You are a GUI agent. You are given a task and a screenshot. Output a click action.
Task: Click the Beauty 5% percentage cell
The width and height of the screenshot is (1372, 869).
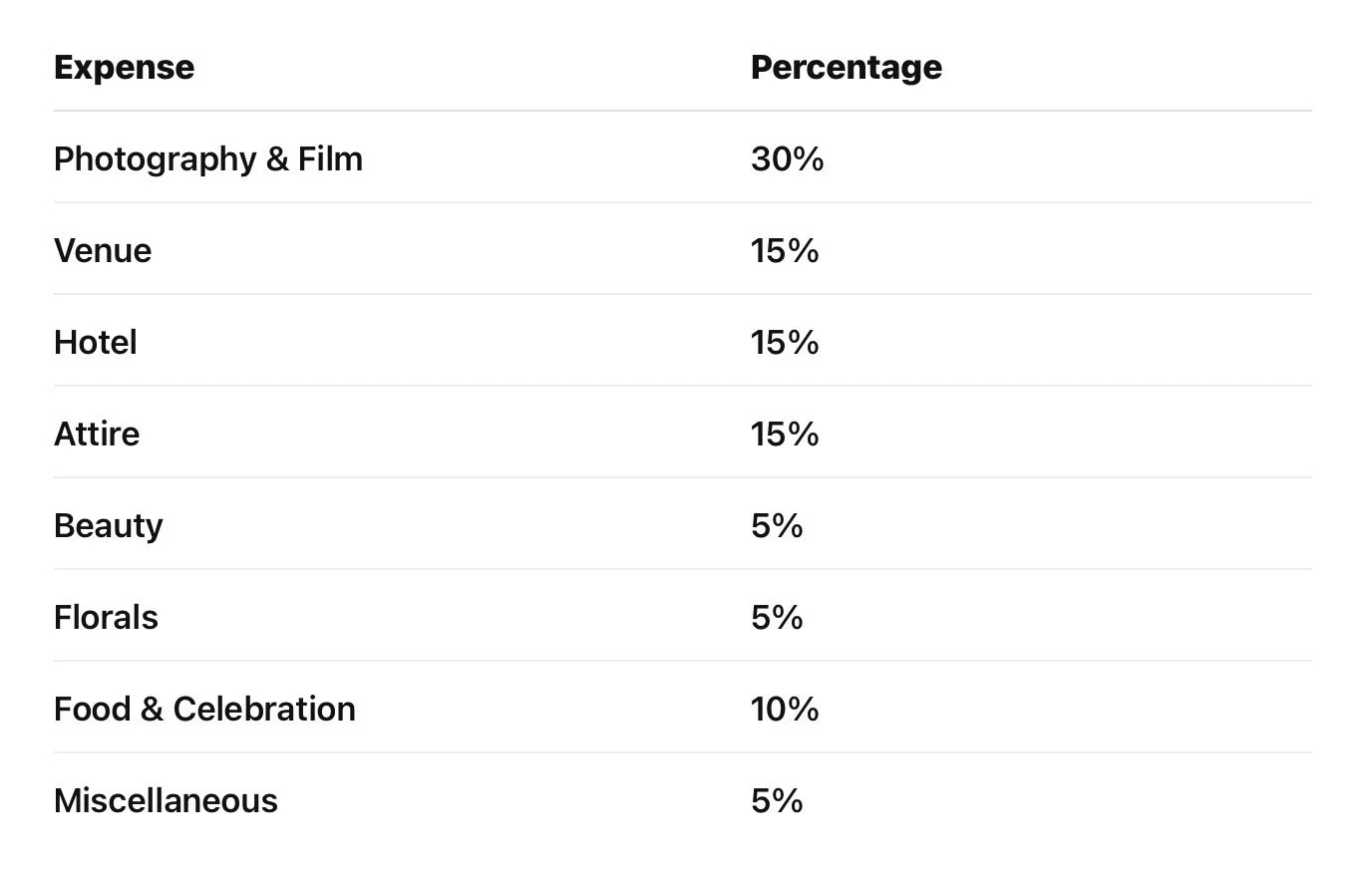777,526
